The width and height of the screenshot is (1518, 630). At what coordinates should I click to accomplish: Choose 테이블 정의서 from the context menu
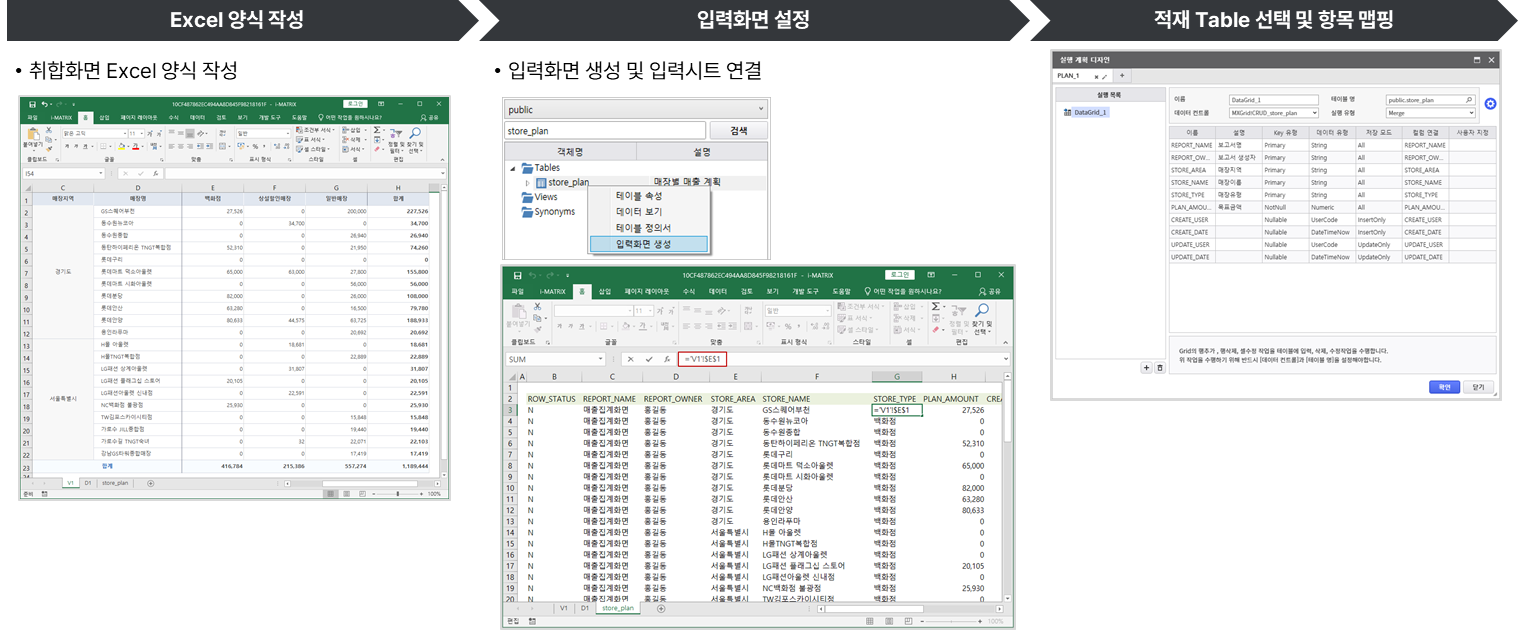(x=641, y=228)
